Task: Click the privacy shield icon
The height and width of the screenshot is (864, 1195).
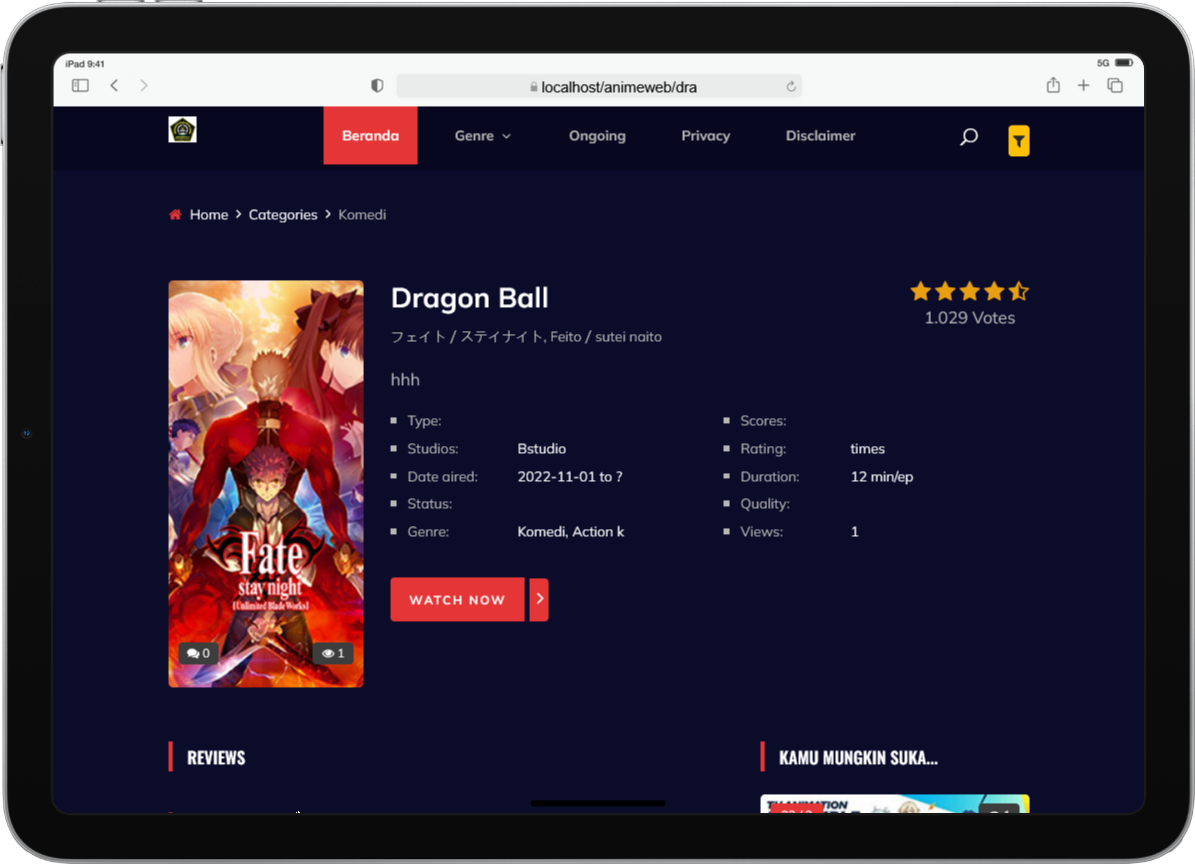Action: 377,86
